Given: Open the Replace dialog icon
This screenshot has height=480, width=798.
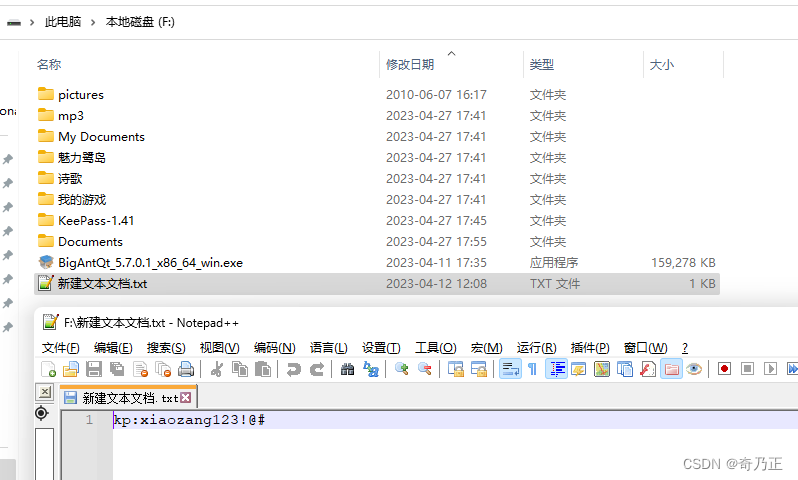Looking at the screenshot, I should click(370, 369).
